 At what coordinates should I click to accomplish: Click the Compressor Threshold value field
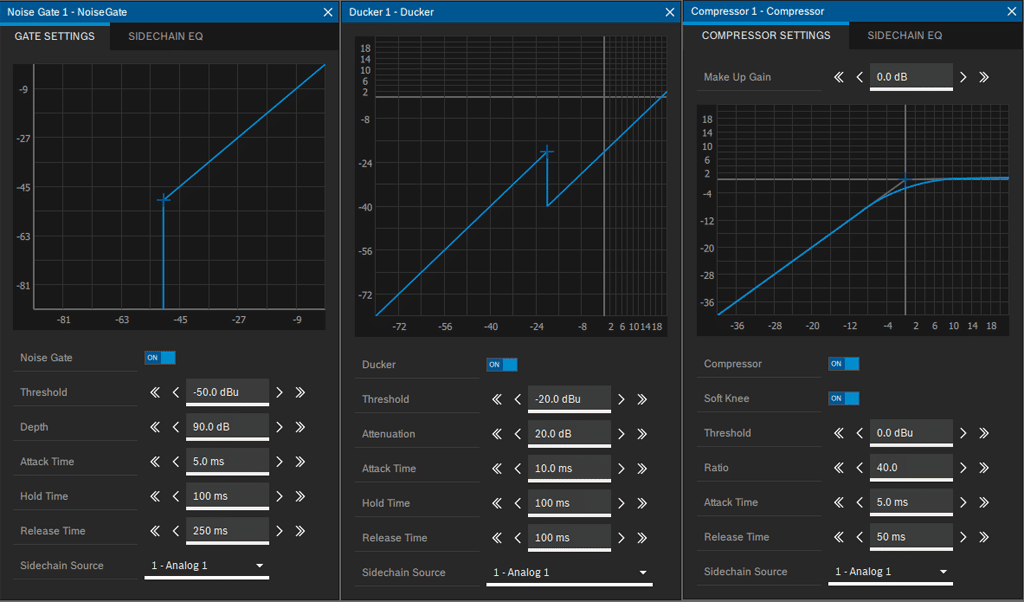910,434
